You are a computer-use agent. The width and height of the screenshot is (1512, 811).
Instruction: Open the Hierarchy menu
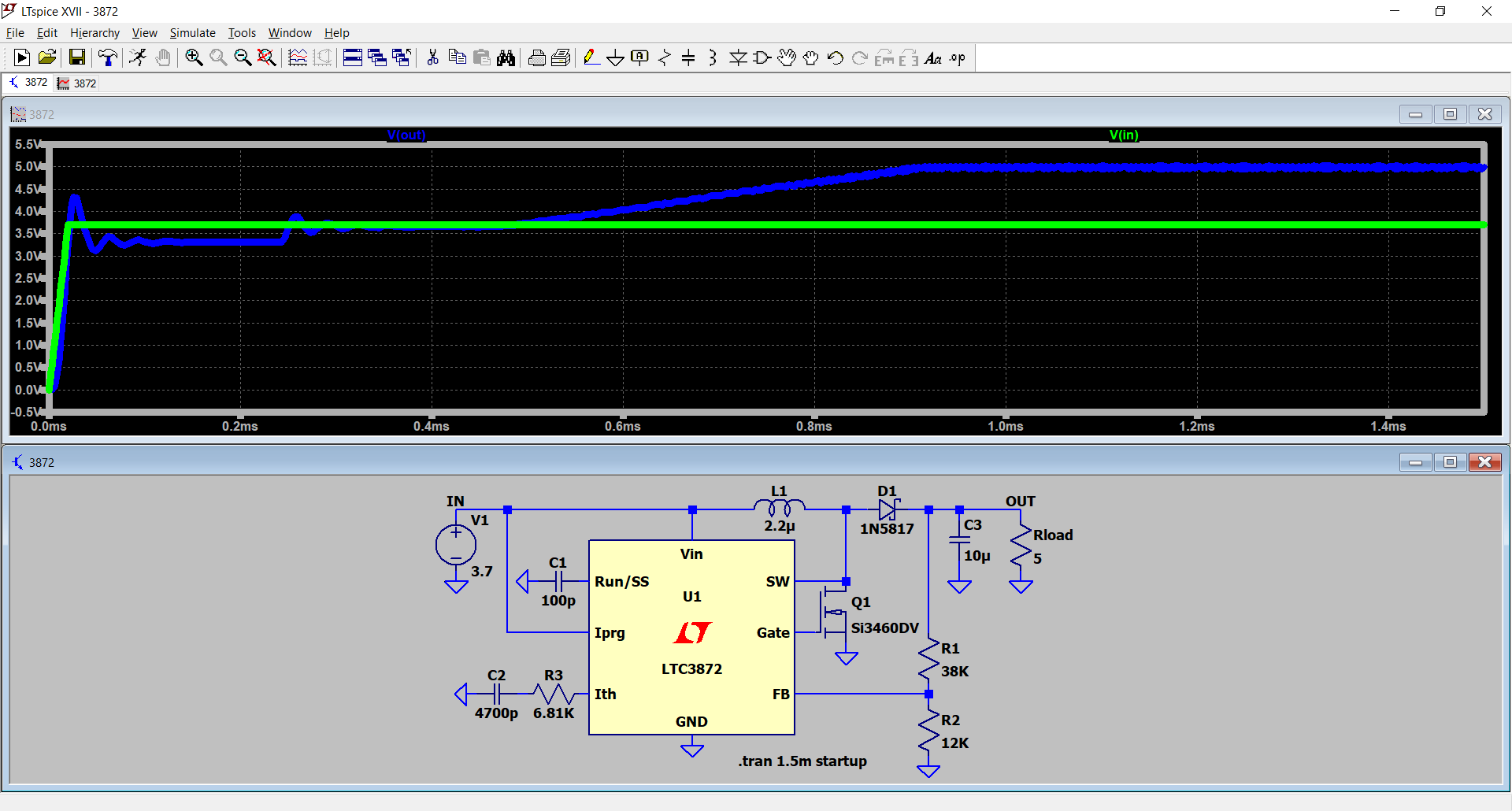pyautogui.click(x=94, y=32)
